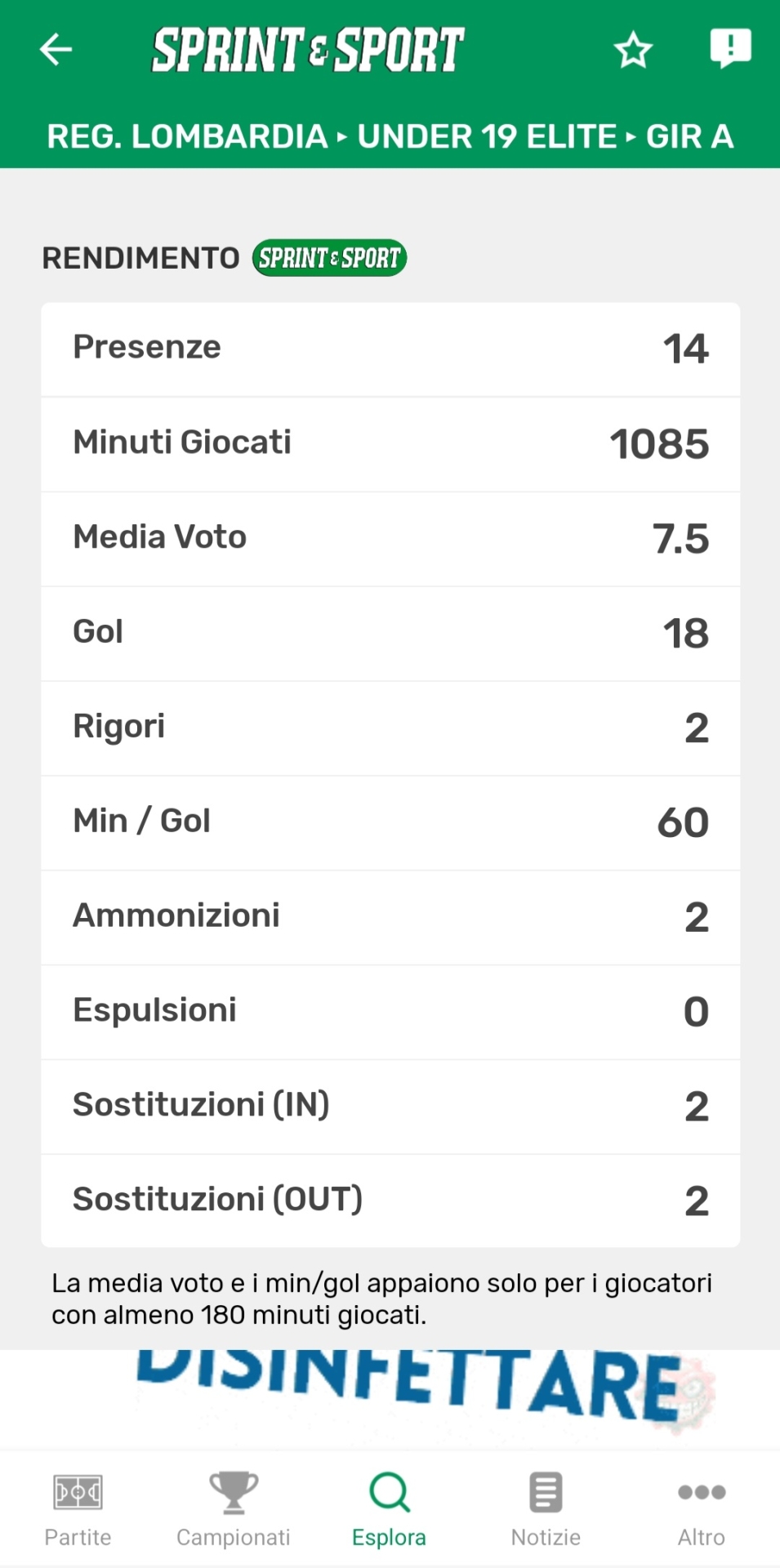Screen dimensions: 780x1568
Task: Select the Ammonizioni row
Action: pyautogui.click(x=390, y=917)
